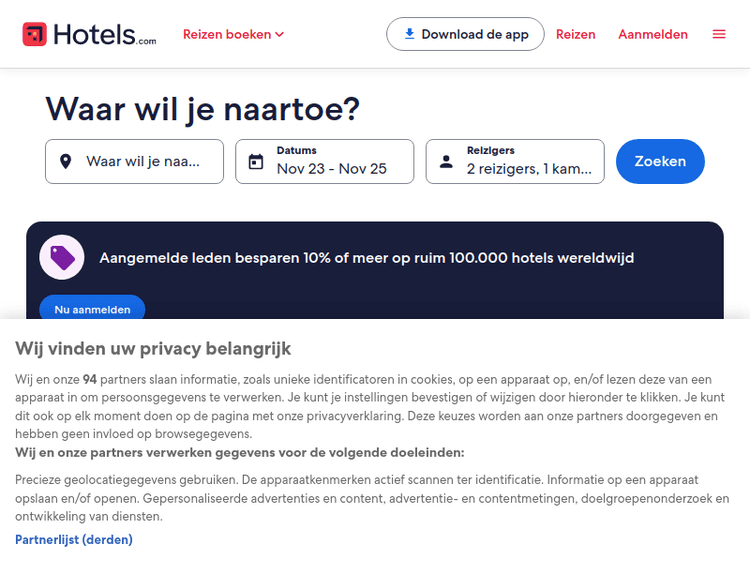Viewport: 750px width, 563px height.
Task: Click the location pin icon
Action: point(66,161)
